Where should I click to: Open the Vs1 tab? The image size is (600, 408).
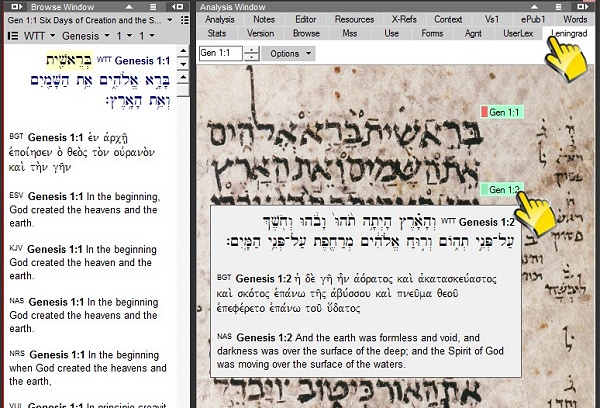492,20
